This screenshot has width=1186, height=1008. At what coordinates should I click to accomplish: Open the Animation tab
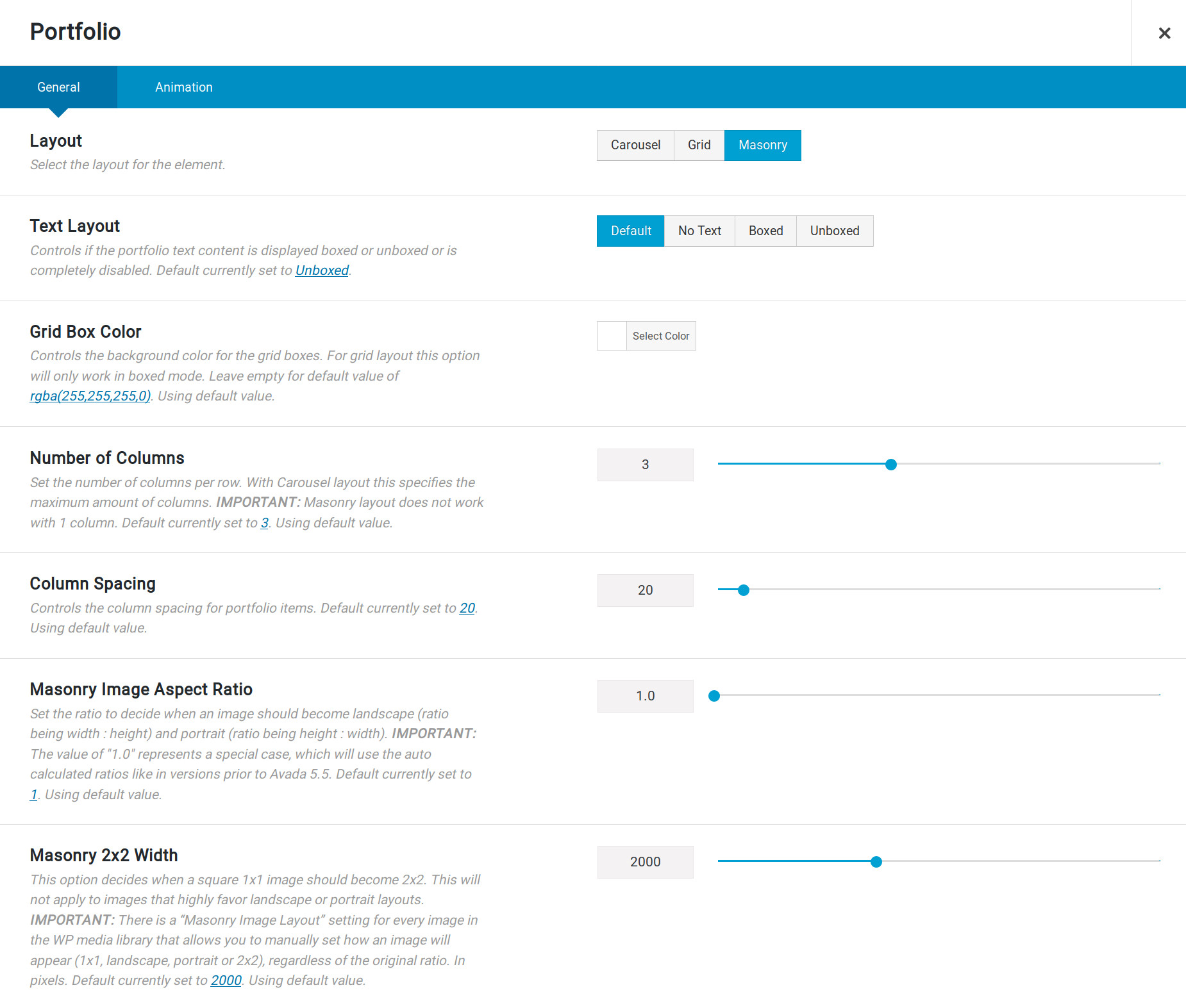click(184, 87)
